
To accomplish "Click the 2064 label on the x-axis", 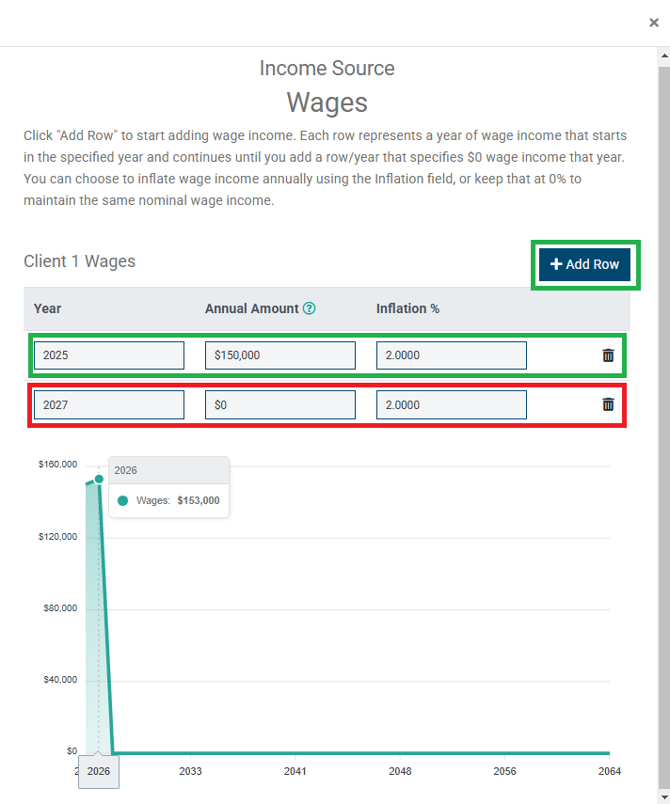I will tap(609, 771).
